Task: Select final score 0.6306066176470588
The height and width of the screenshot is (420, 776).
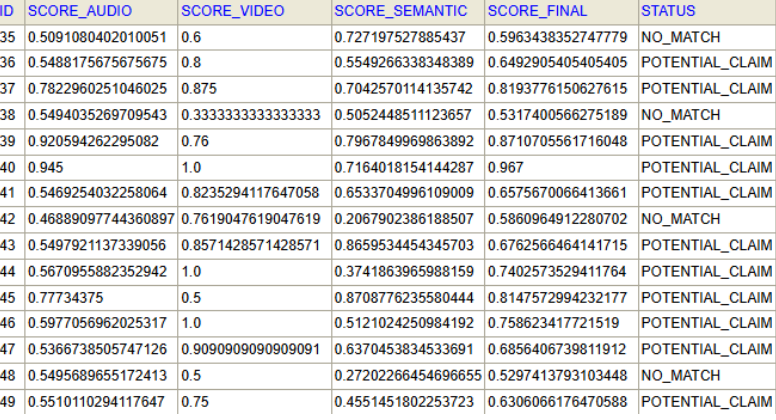Action: (x=557, y=401)
